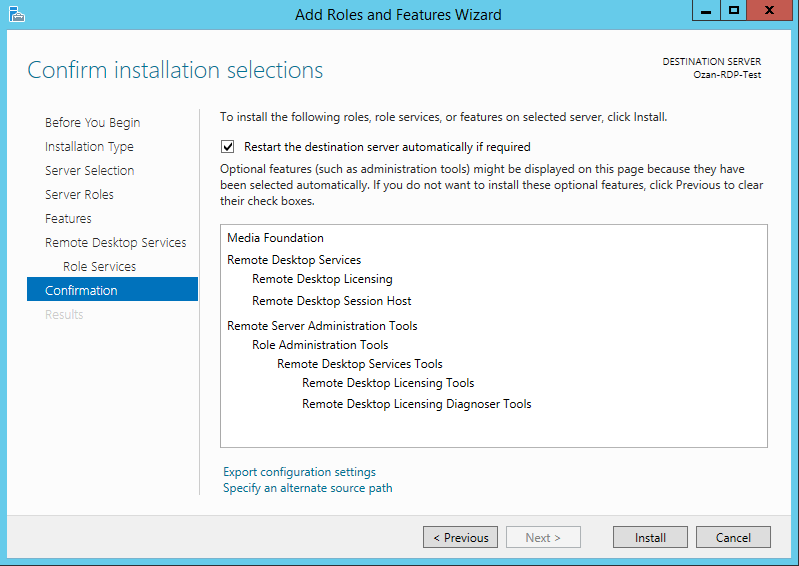This screenshot has width=799, height=566.
Task: Maximize the wizard window
Action: point(734,11)
